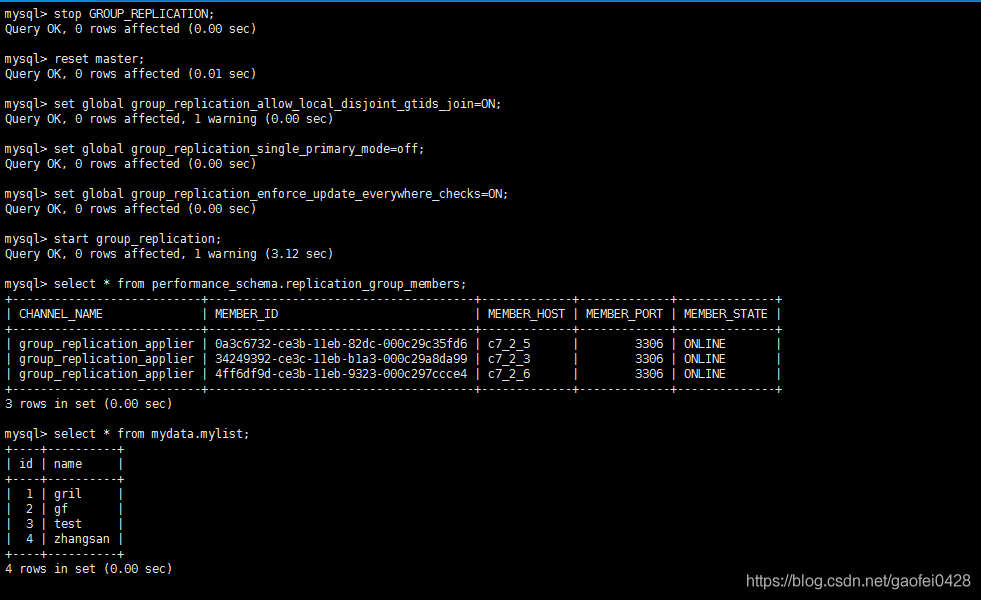Click member ID 34249392-ce3c-11eb-b1a3-000c29a8da99
The image size is (981, 600).
(341, 359)
